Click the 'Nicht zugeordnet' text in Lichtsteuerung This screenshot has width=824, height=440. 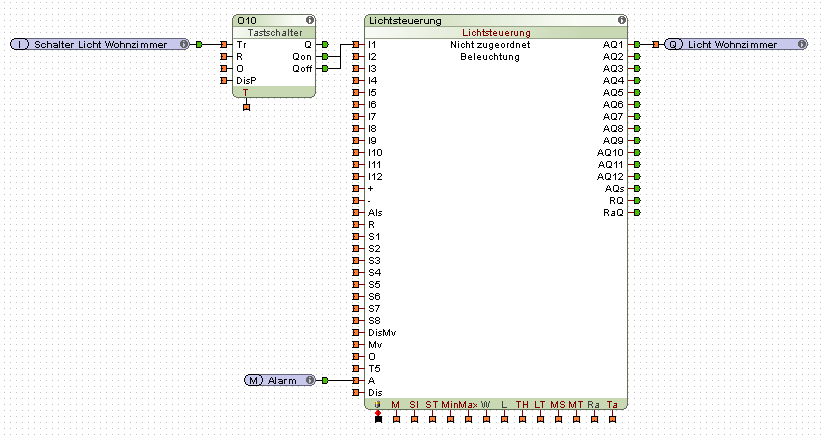click(490, 45)
